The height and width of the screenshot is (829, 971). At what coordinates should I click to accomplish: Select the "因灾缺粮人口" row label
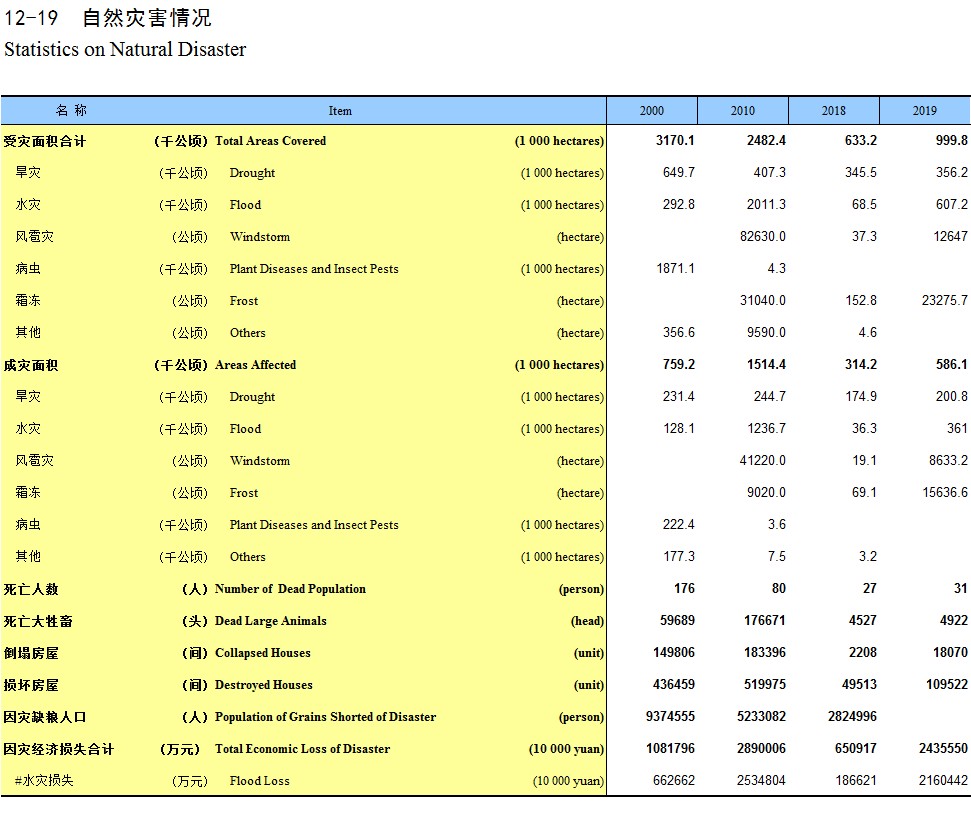pos(45,718)
